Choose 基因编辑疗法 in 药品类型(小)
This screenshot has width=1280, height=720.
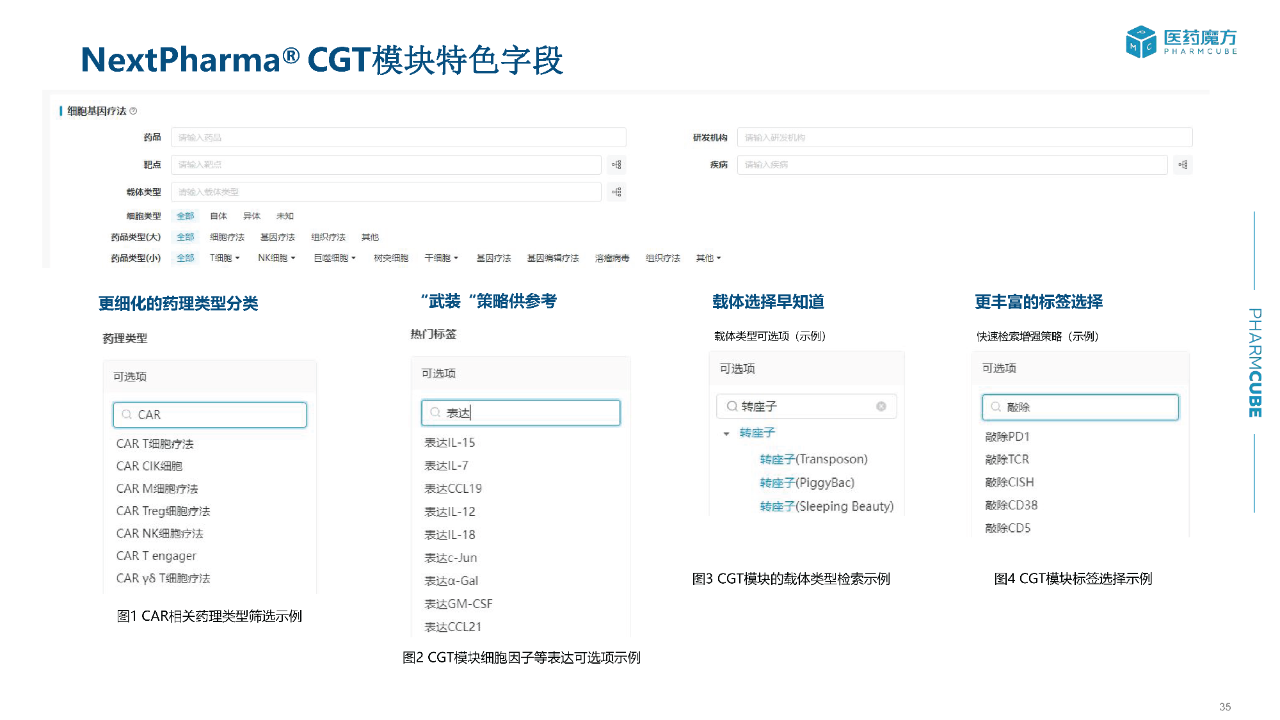click(553, 258)
